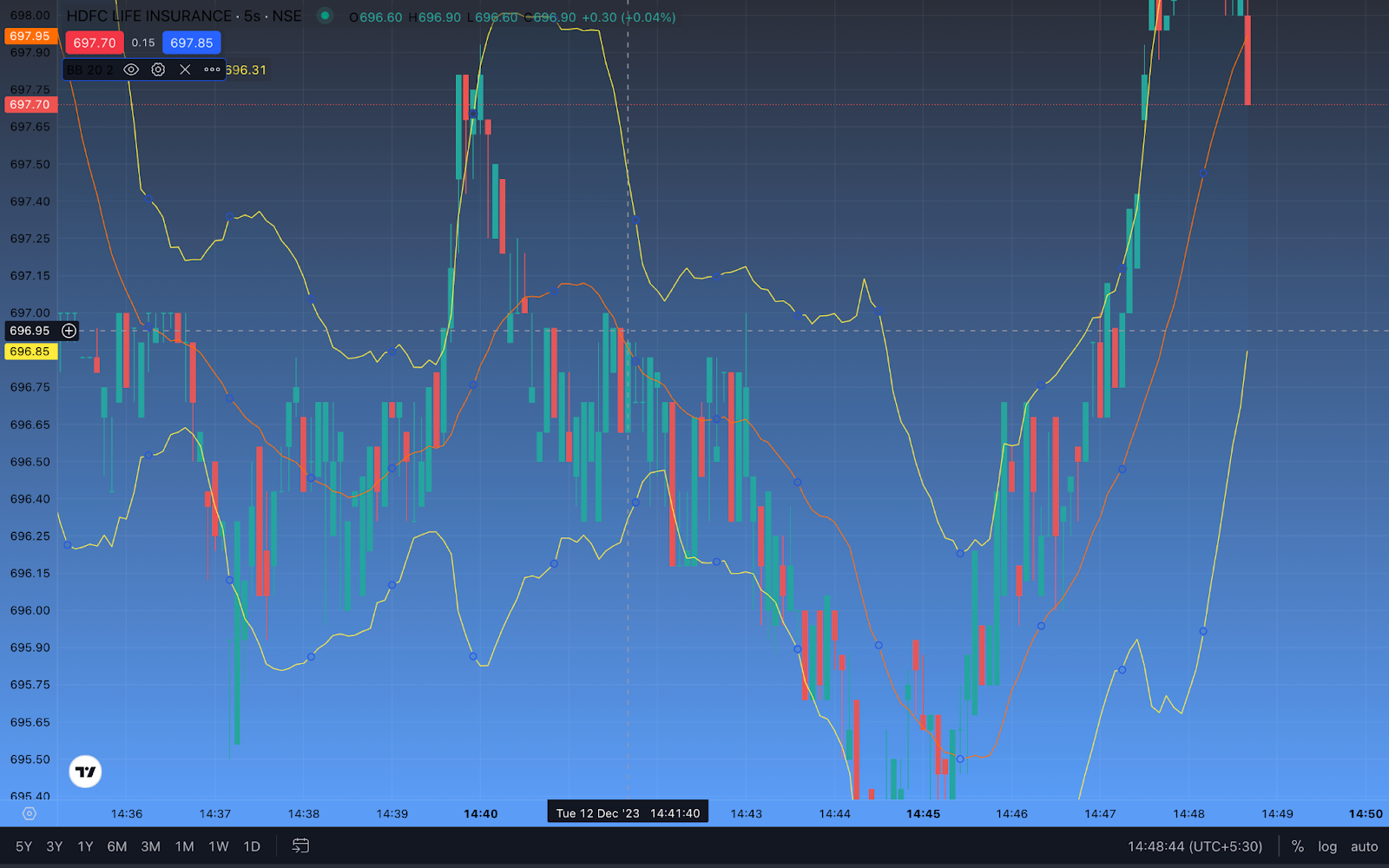Select the 1D date range
The height and width of the screenshot is (868, 1389).
252,846
